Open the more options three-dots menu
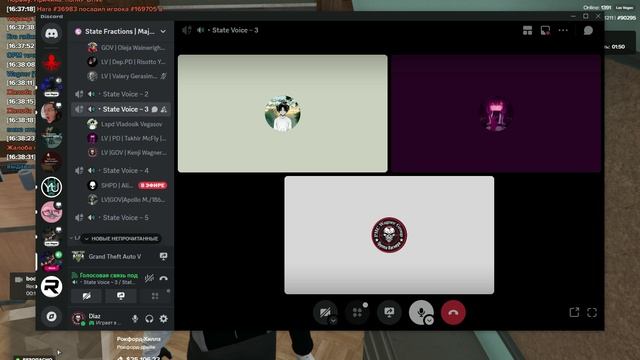The width and height of the screenshot is (640, 360). tap(563, 30)
